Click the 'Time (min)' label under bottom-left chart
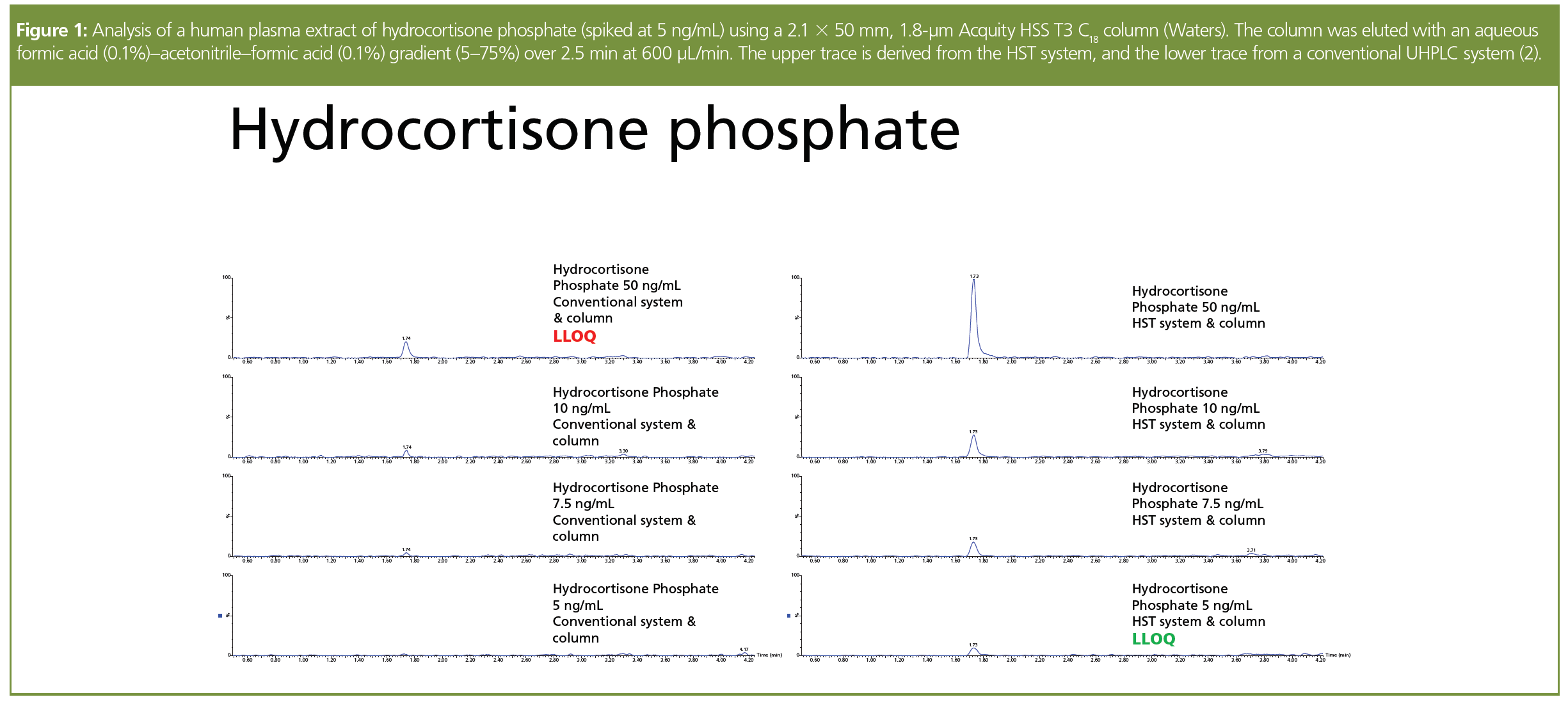Image resolution: width=1568 pixels, height=704 pixels. pyautogui.click(x=769, y=655)
